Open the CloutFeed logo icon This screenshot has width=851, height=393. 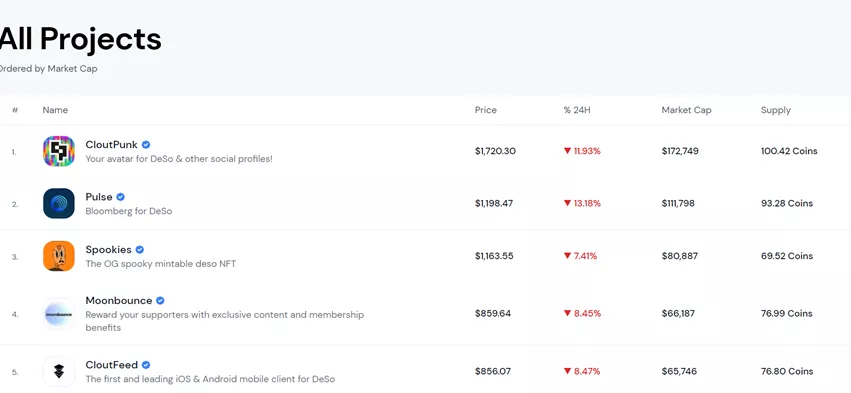tap(59, 372)
